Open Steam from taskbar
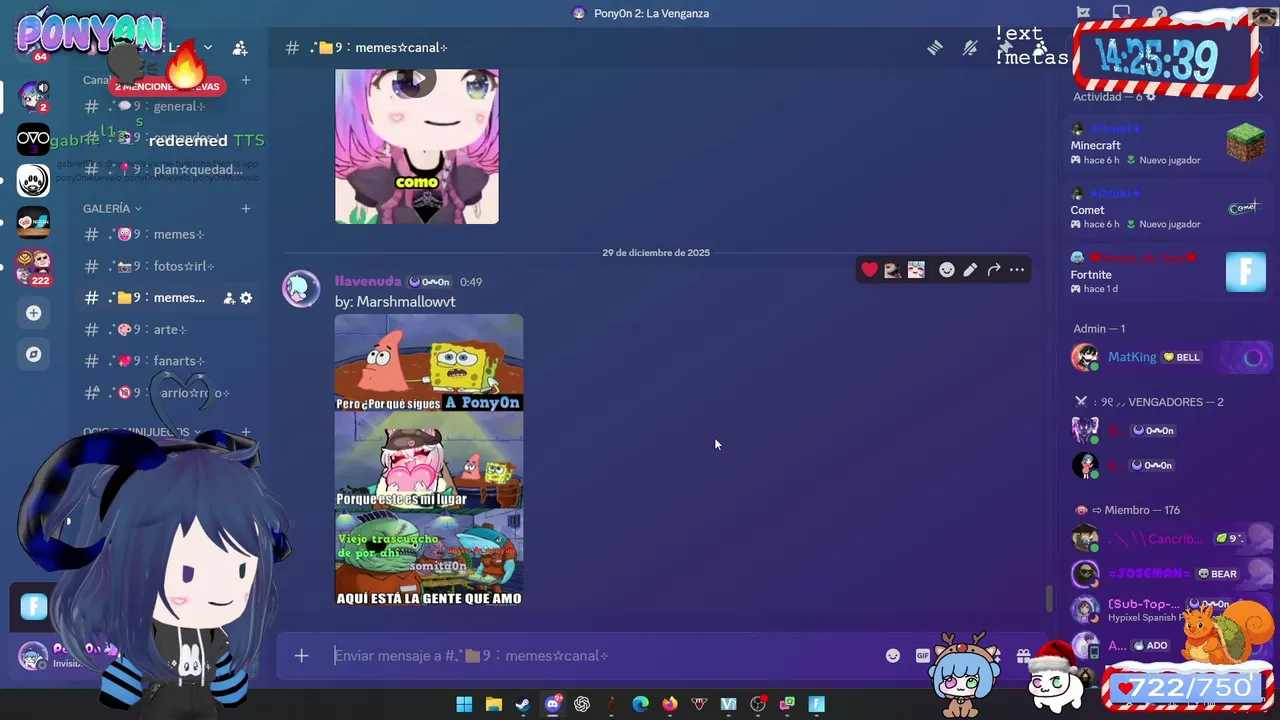 (522, 704)
